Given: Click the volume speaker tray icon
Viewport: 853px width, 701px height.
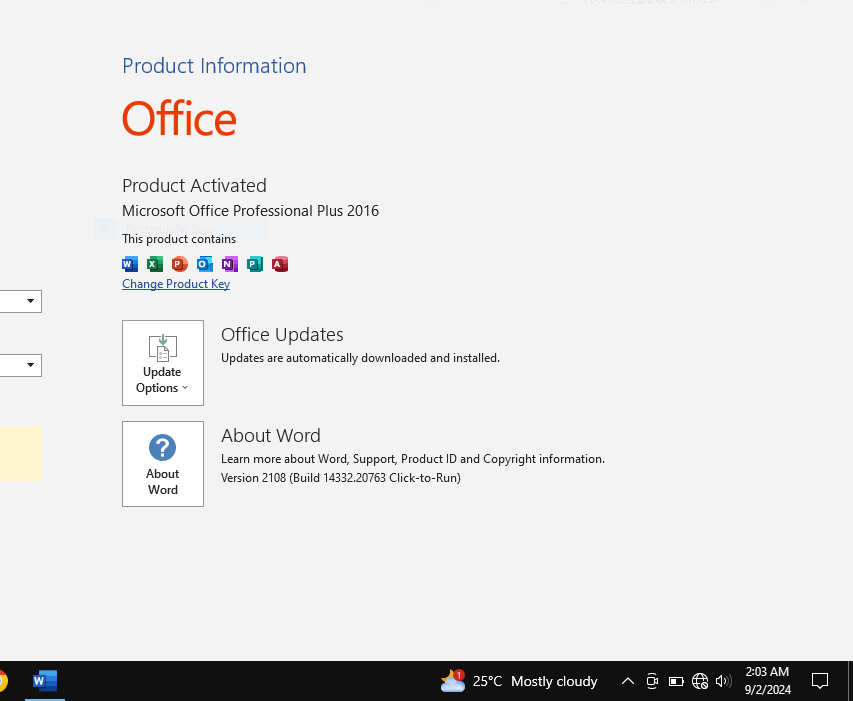Looking at the screenshot, I should point(724,681).
